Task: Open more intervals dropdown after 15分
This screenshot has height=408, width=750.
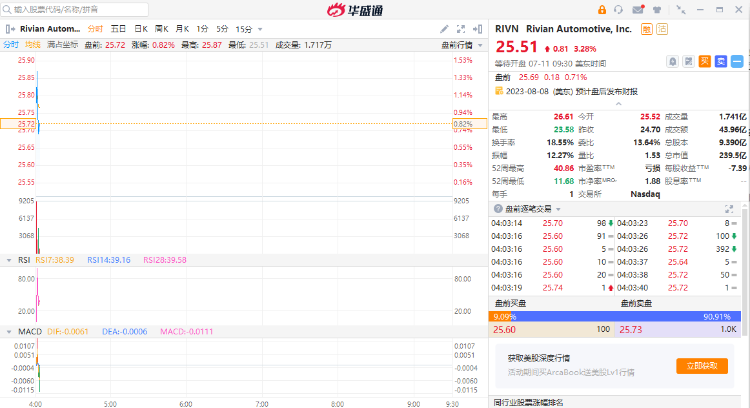Action: click(x=260, y=30)
